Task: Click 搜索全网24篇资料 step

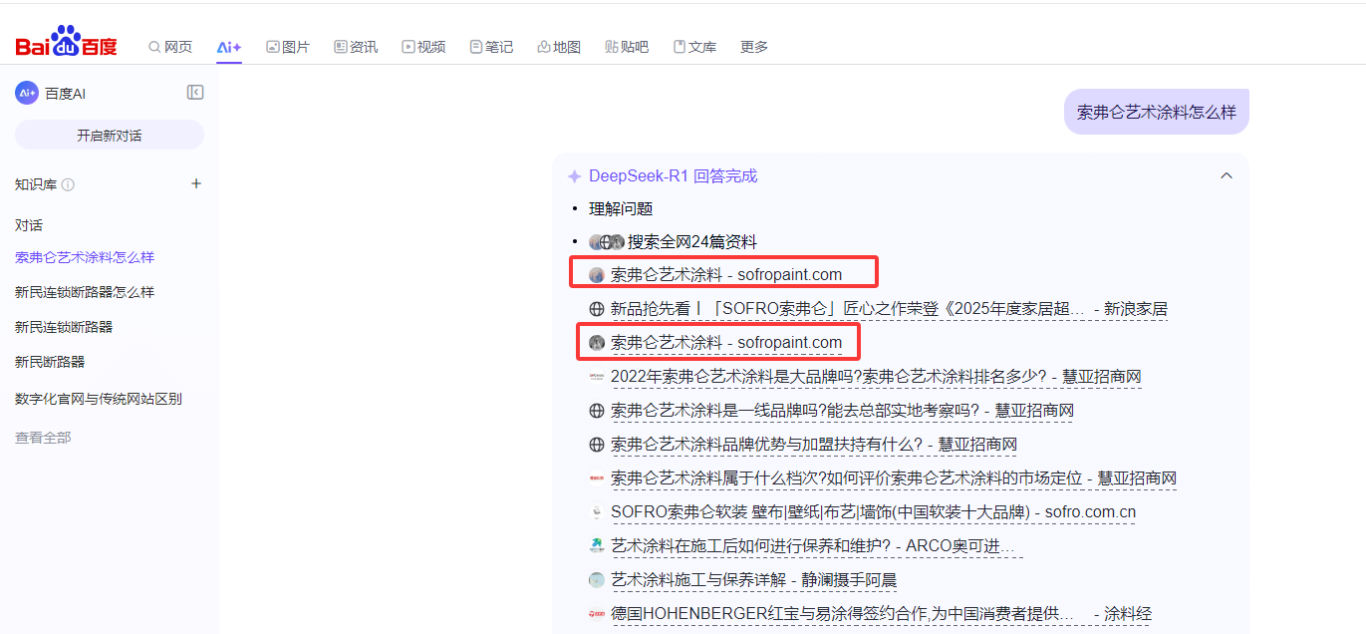Action: [x=692, y=242]
